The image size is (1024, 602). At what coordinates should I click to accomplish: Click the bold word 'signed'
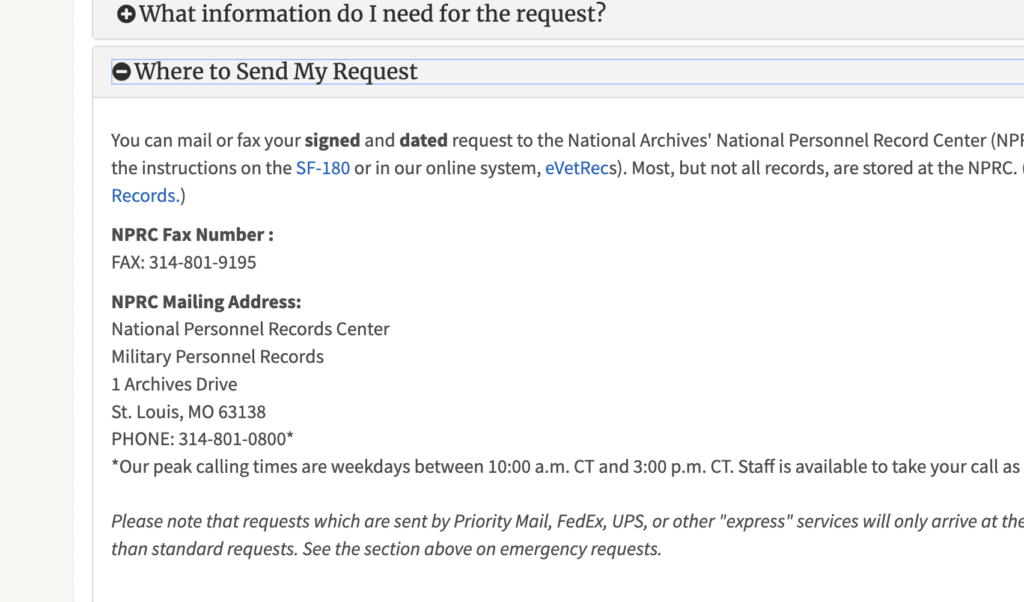click(332, 140)
